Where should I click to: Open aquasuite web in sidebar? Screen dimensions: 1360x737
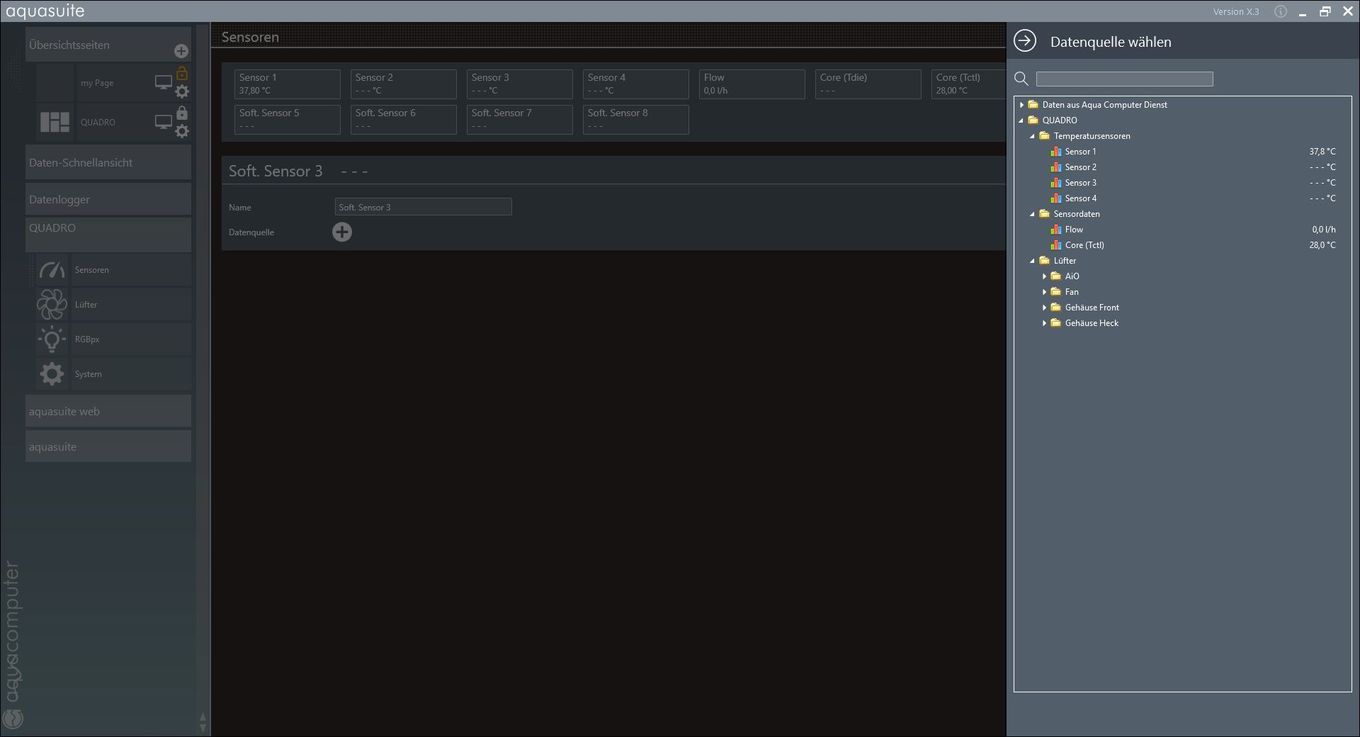(108, 411)
